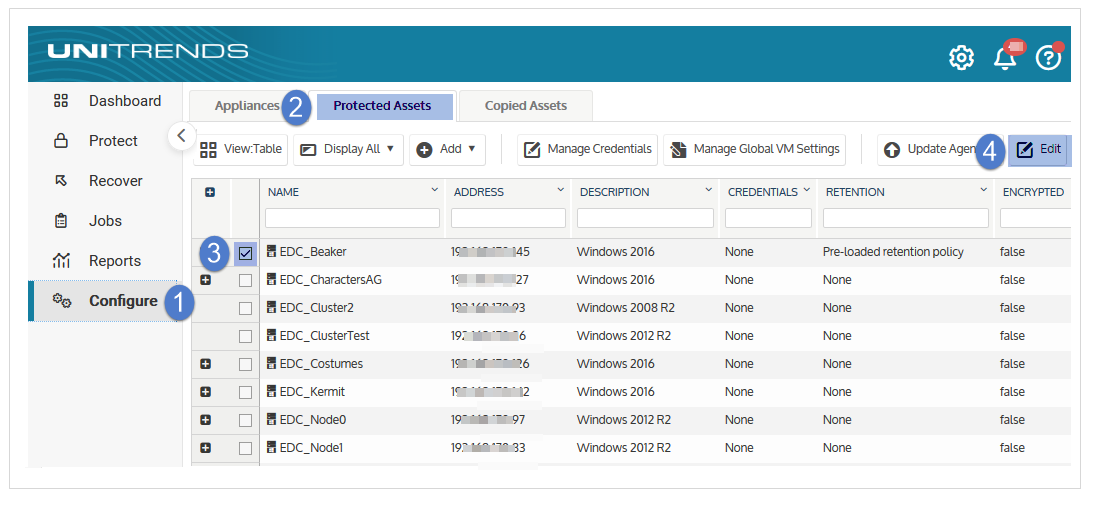Click the RETENTION filter input field
The height and width of the screenshot is (510, 1103).
906,218
